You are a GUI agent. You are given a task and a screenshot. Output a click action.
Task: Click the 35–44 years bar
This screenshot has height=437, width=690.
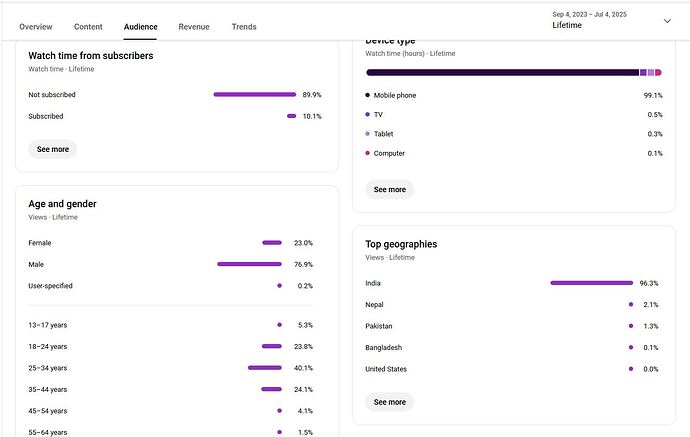click(271, 389)
